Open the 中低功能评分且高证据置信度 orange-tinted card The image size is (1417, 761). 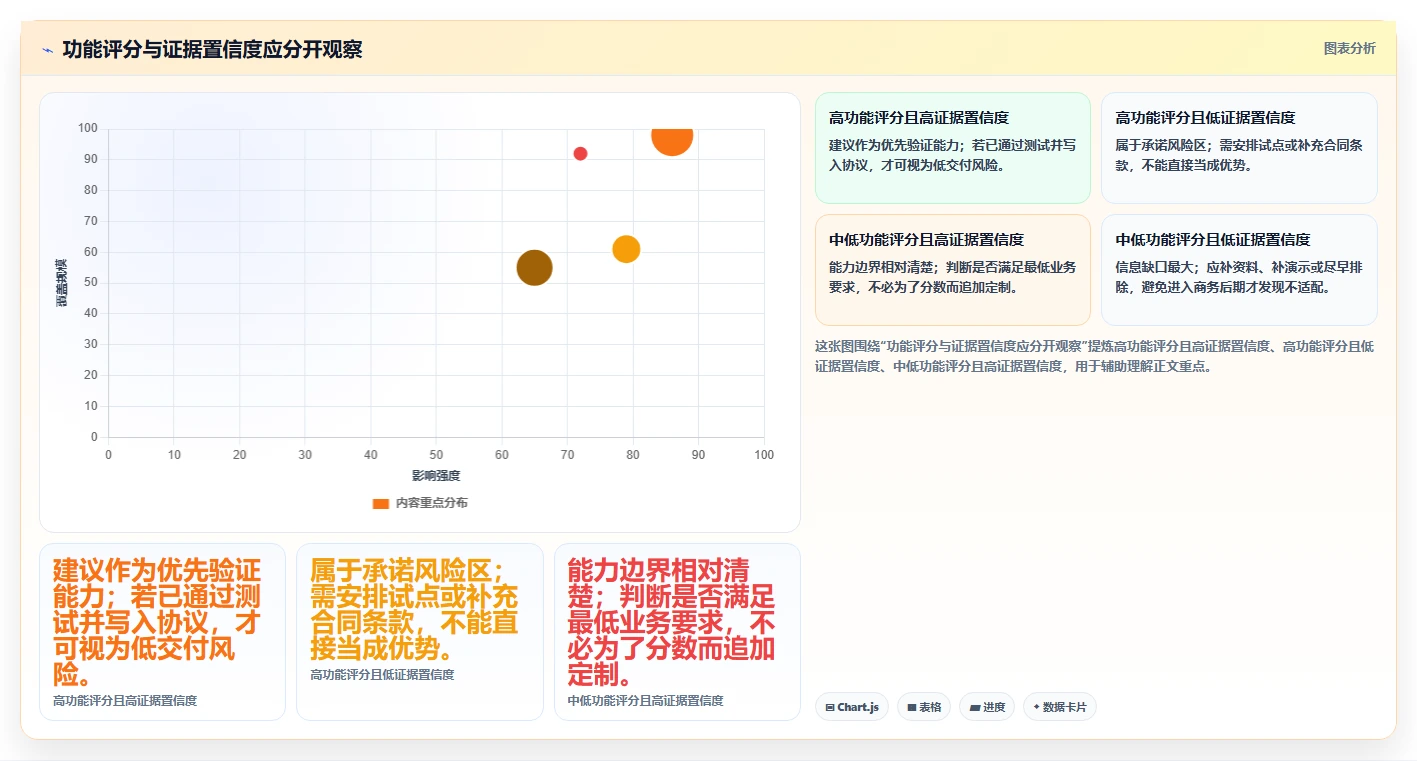953,270
